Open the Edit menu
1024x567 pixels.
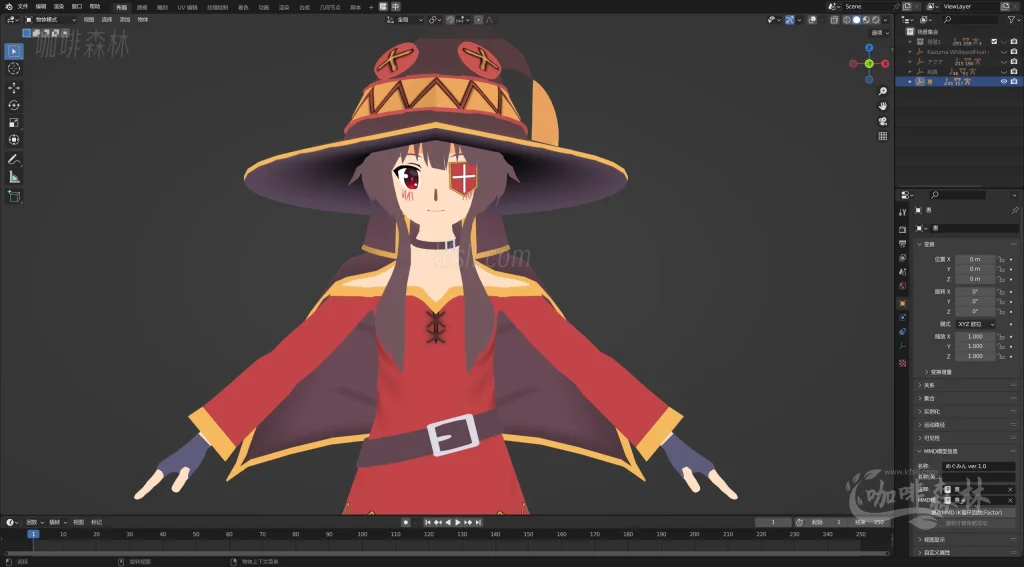(x=40, y=7)
